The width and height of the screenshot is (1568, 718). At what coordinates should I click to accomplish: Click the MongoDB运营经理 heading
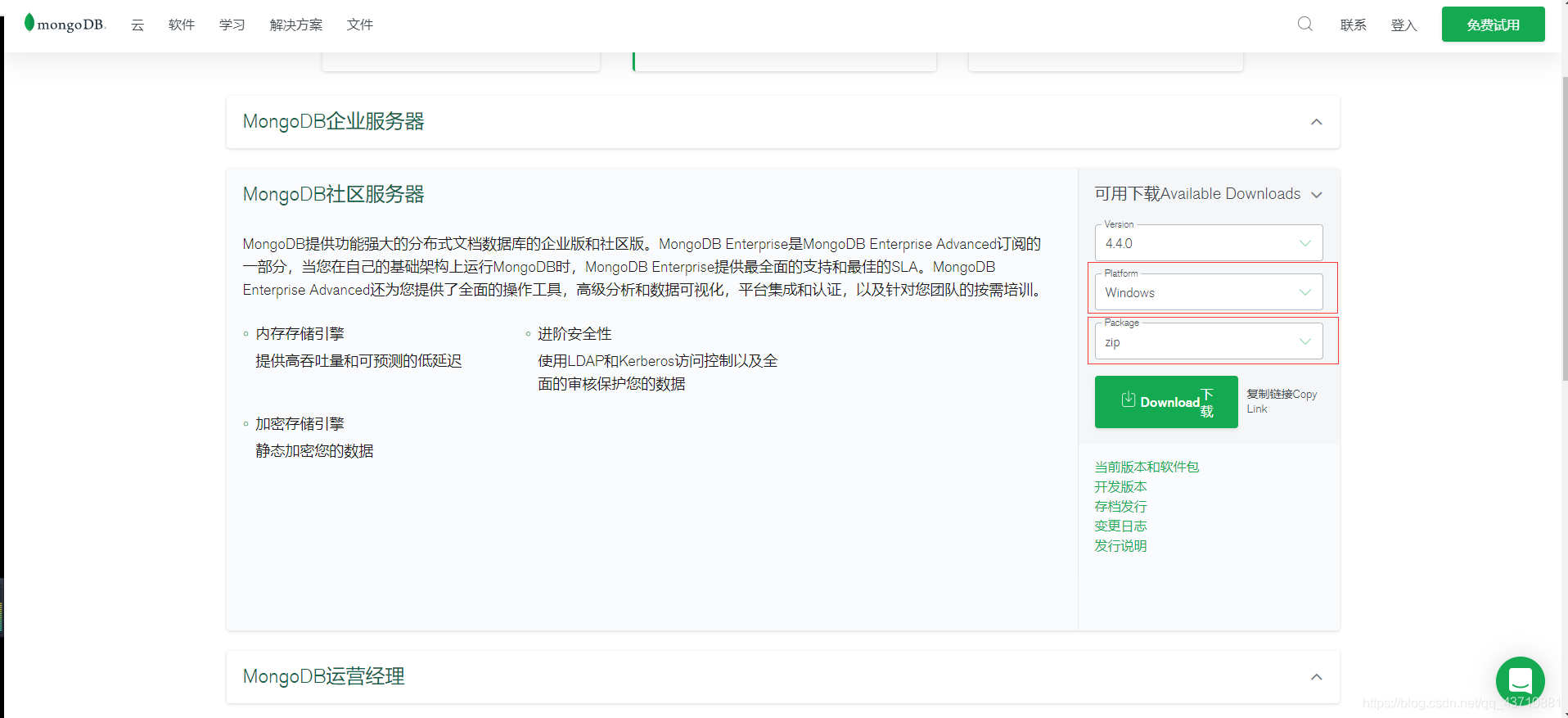[323, 676]
